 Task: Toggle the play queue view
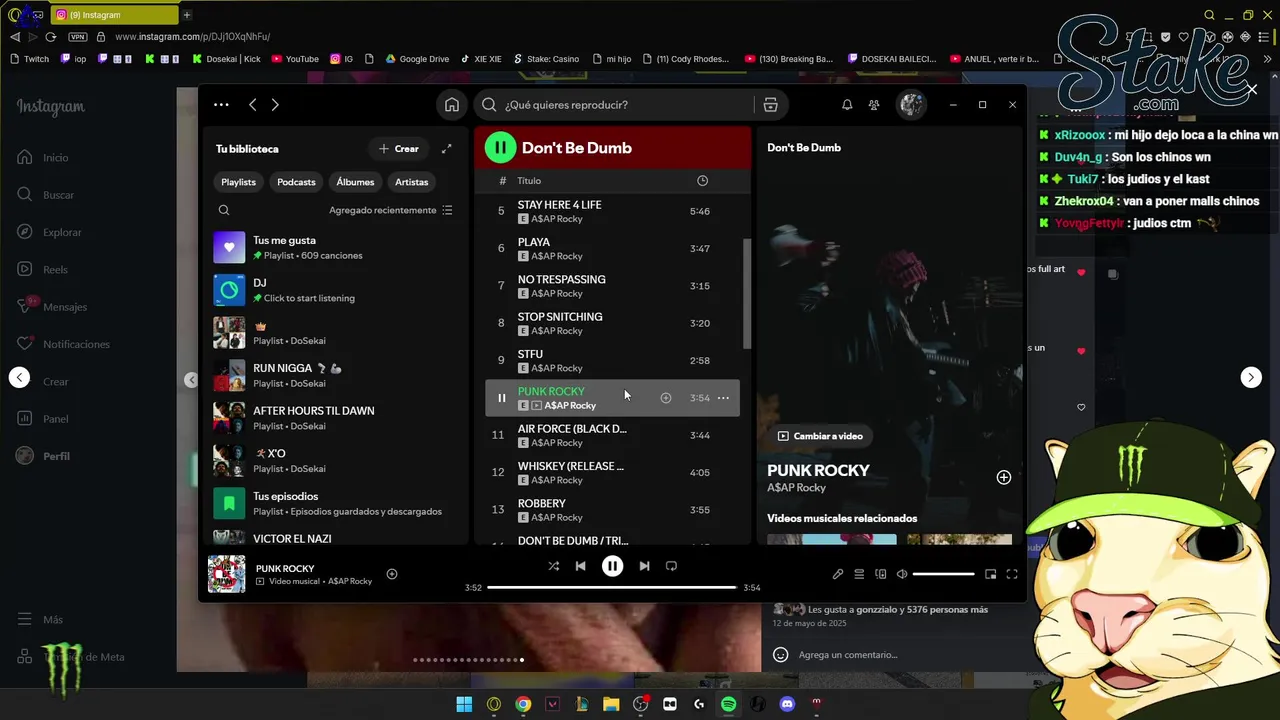tap(859, 574)
